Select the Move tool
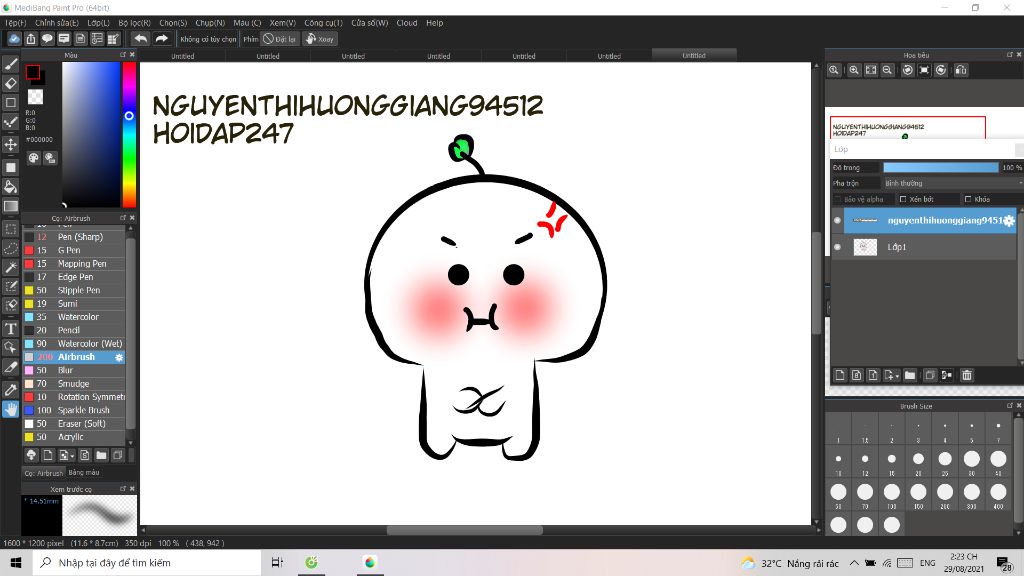Viewport: 1024px width, 576px height. pyautogui.click(x=10, y=144)
